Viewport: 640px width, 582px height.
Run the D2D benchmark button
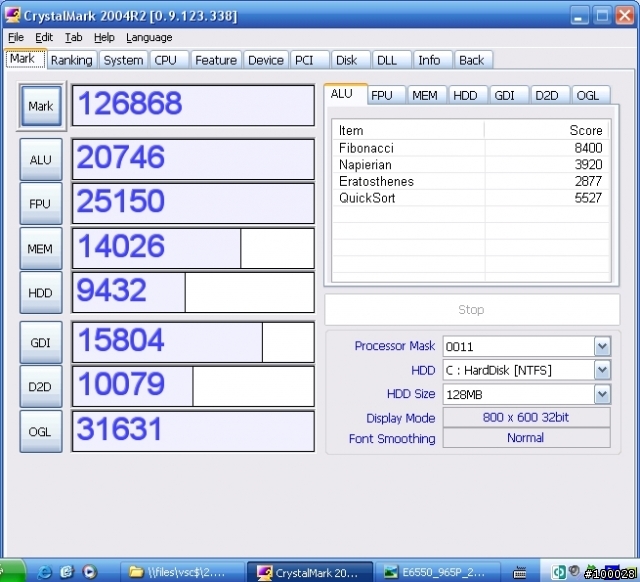[41, 387]
